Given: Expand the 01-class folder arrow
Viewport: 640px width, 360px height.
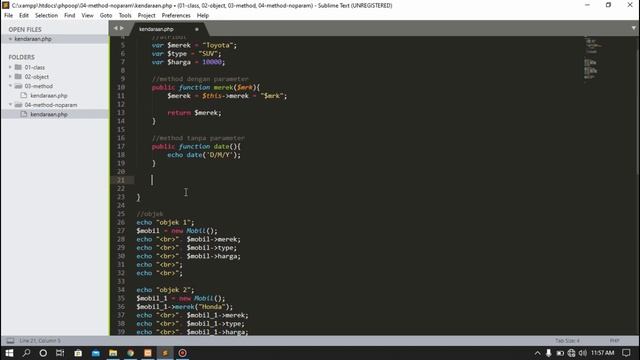Looking at the screenshot, I should click(10, 67).
